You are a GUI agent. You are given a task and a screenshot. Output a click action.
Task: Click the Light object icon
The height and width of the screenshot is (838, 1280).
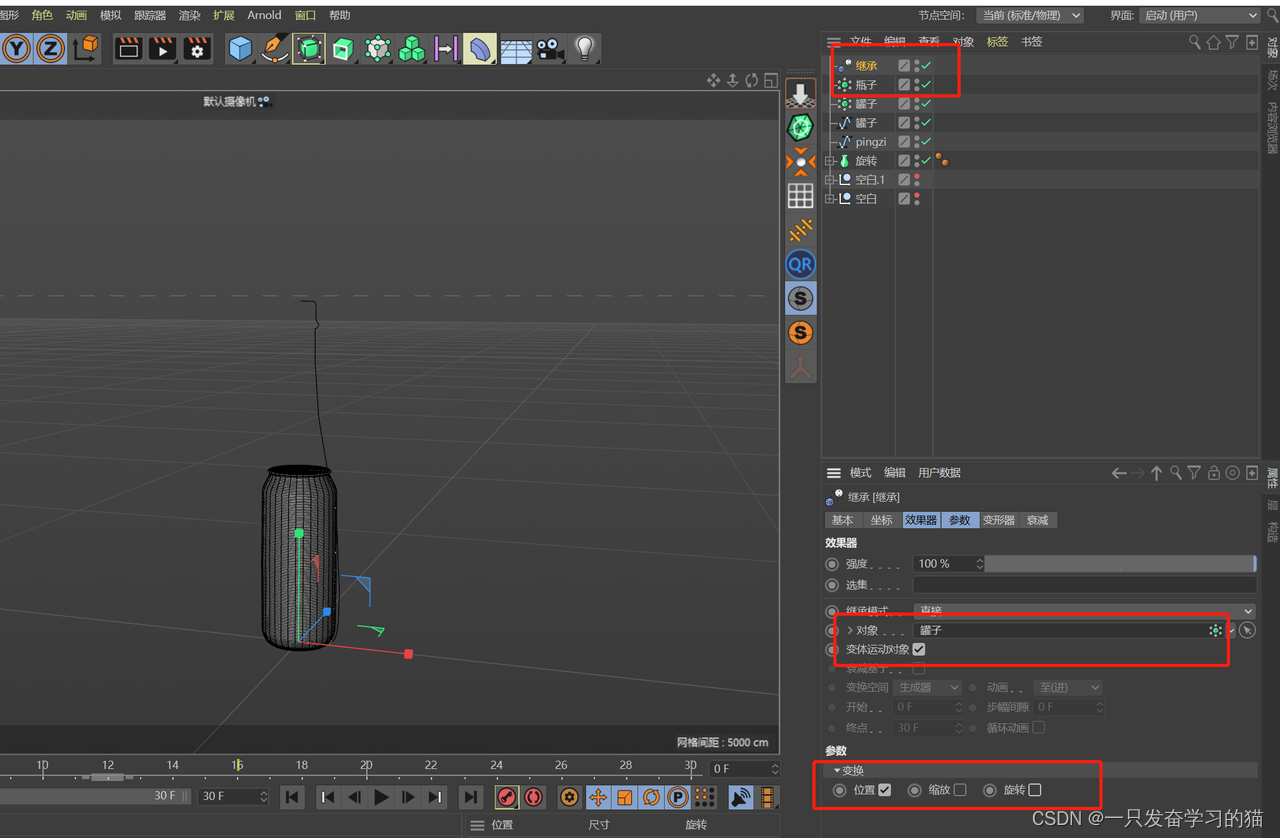click(585, 48)
